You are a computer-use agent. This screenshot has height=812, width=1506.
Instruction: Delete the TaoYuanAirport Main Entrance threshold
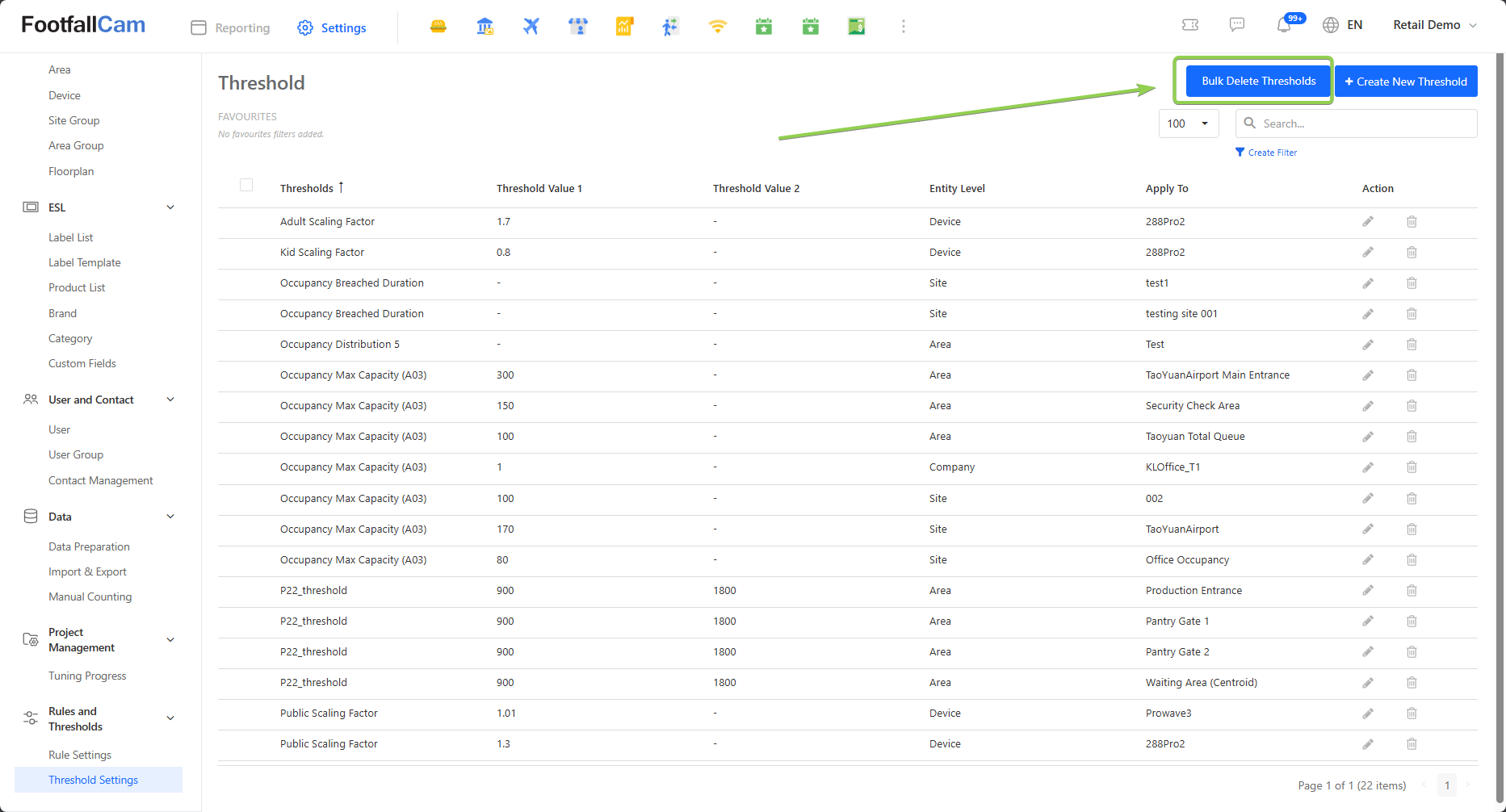pos(1412,375)
